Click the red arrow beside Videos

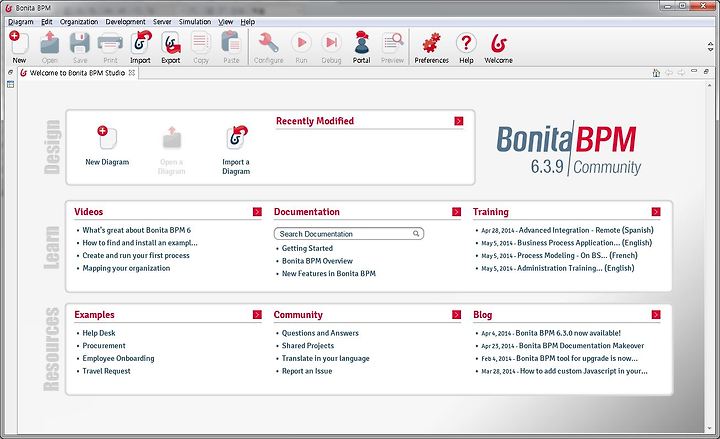tap(257, 212)
